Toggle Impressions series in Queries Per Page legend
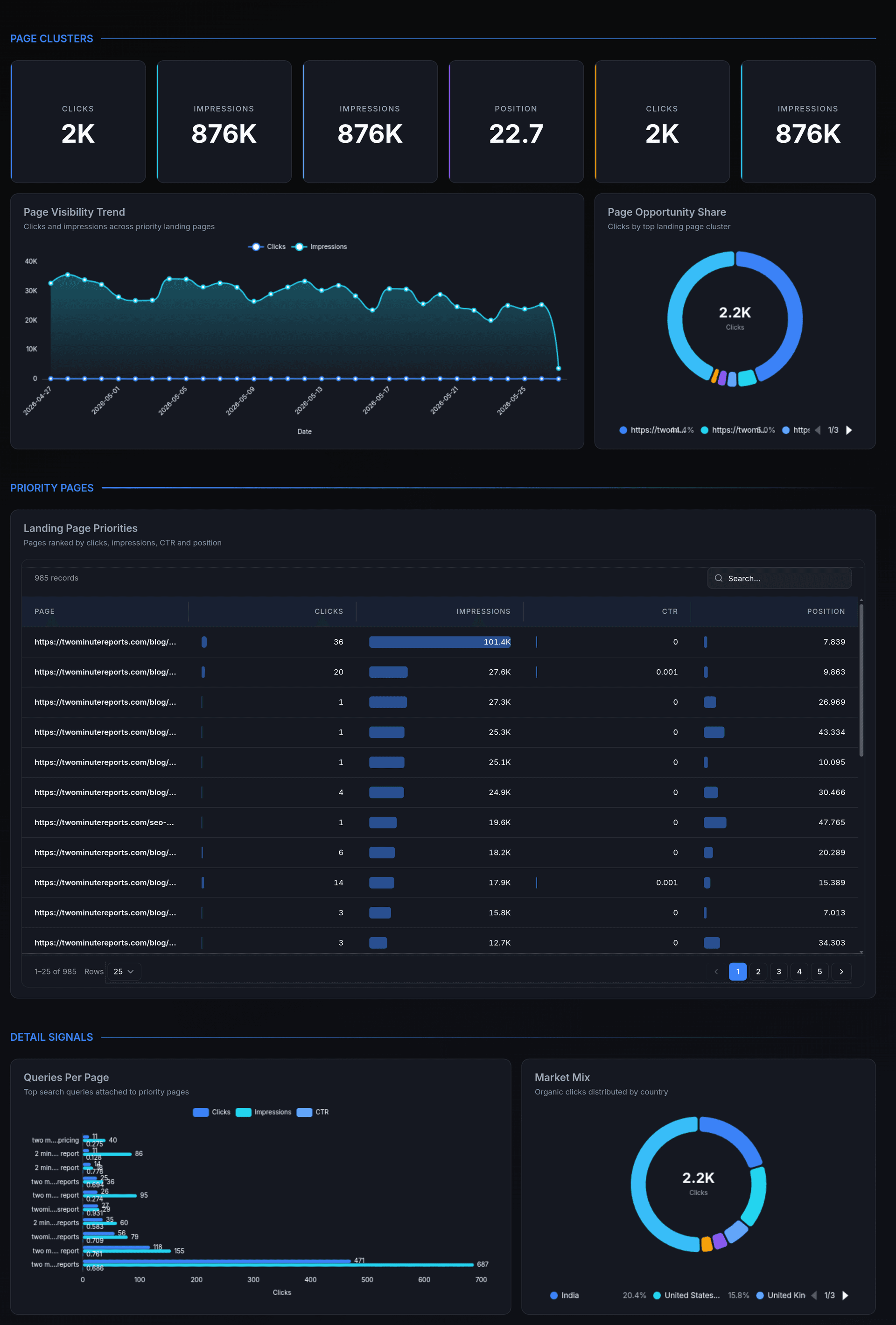The height and width of the screenshot is (1325, 896). coord(263,1112)
